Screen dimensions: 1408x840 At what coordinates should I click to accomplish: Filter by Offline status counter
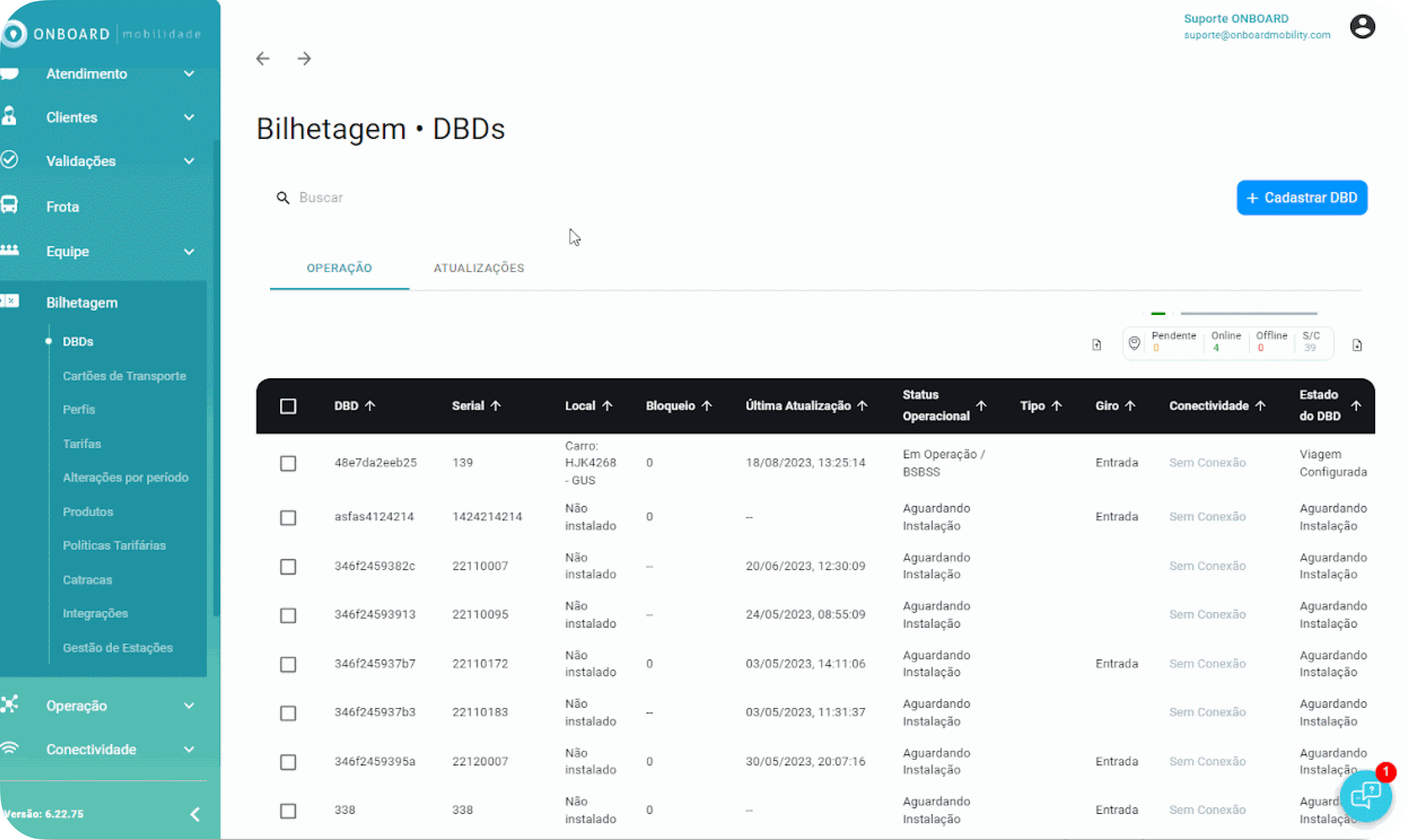(x=1271, y=341)
